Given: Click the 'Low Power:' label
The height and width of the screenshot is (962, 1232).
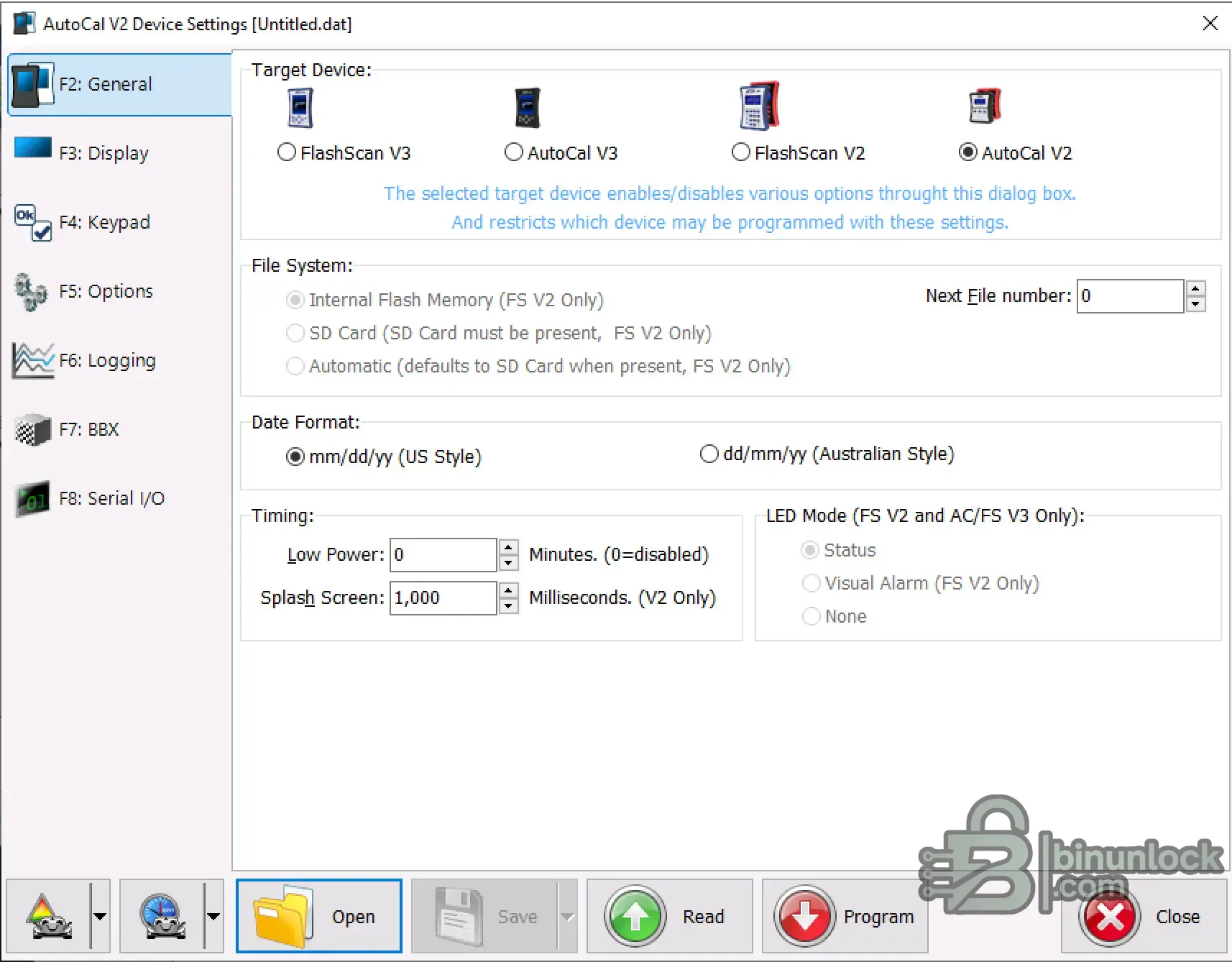Looking at the screenshot, I should 336,554.
